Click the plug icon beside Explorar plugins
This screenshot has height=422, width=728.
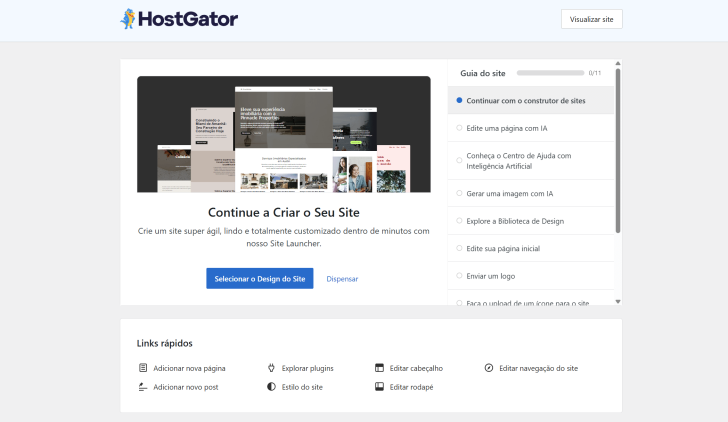[x=271, y=368]
